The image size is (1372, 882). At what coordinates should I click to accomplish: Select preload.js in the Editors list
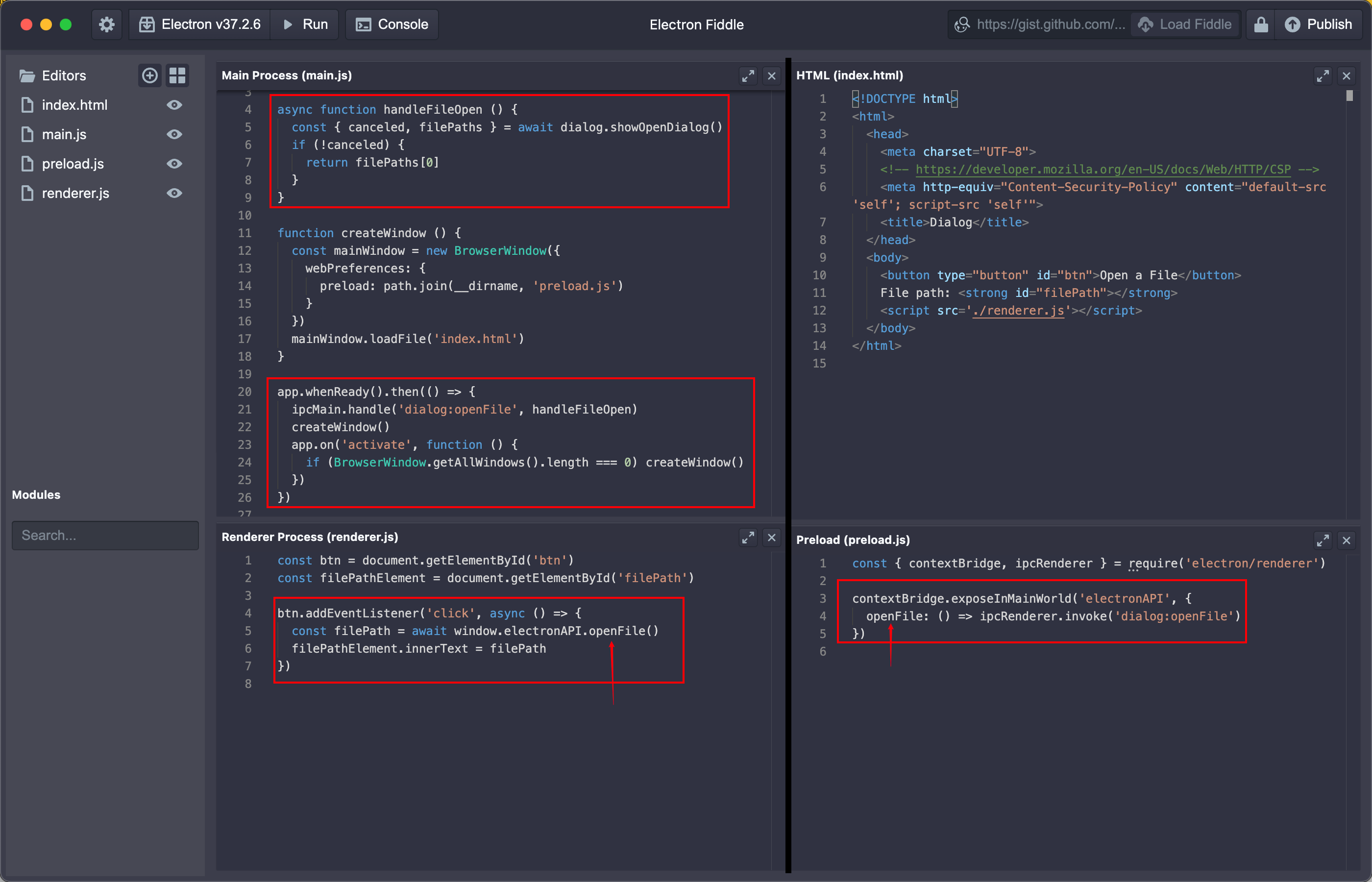pyautogui.click(x=73, y=164)
